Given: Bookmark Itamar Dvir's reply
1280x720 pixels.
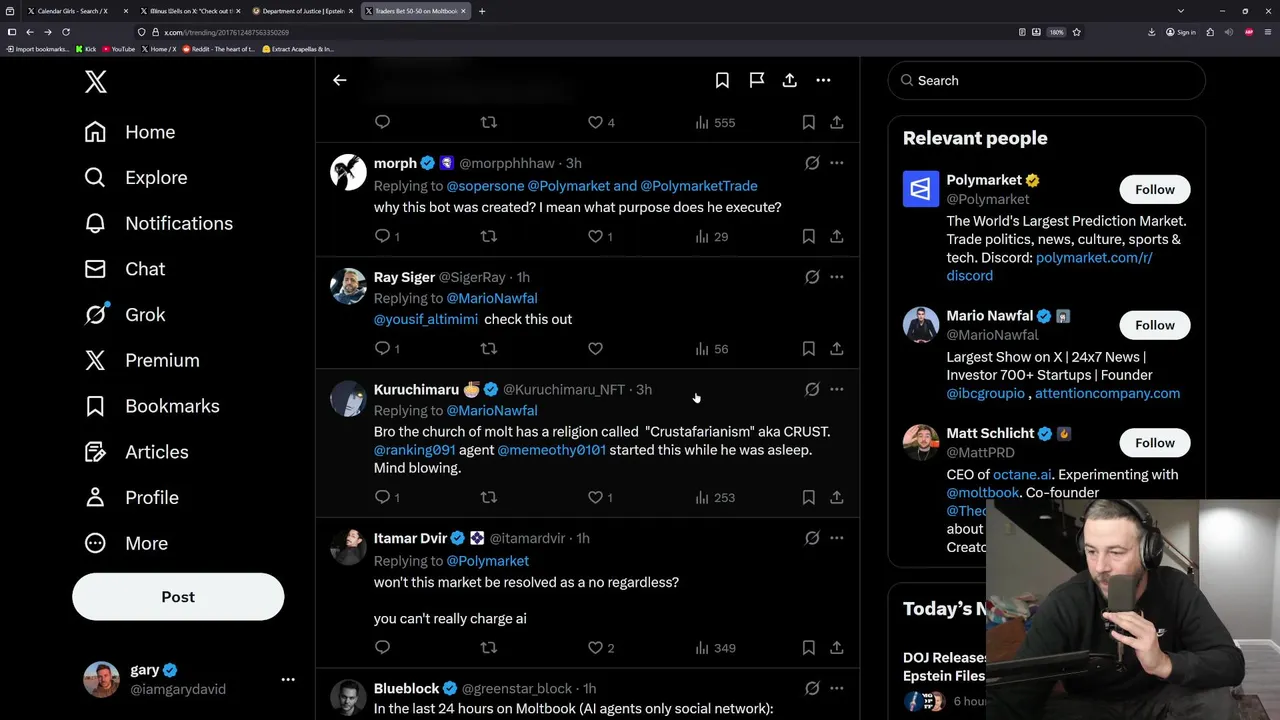Looking at the screenshot, I should [x=808, y=648].
